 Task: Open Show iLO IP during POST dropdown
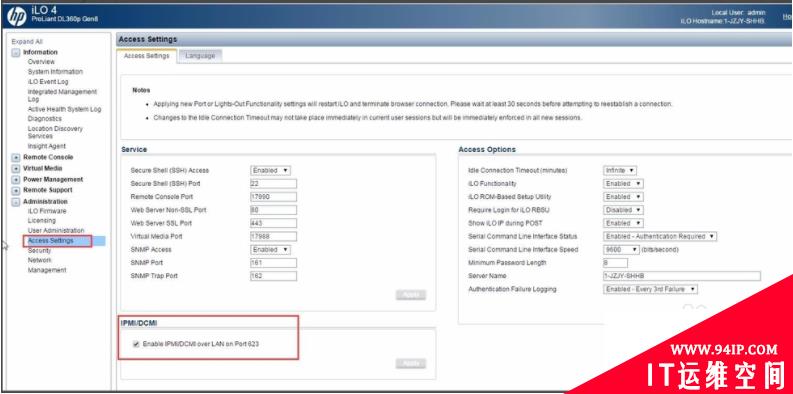click(623, 223)
